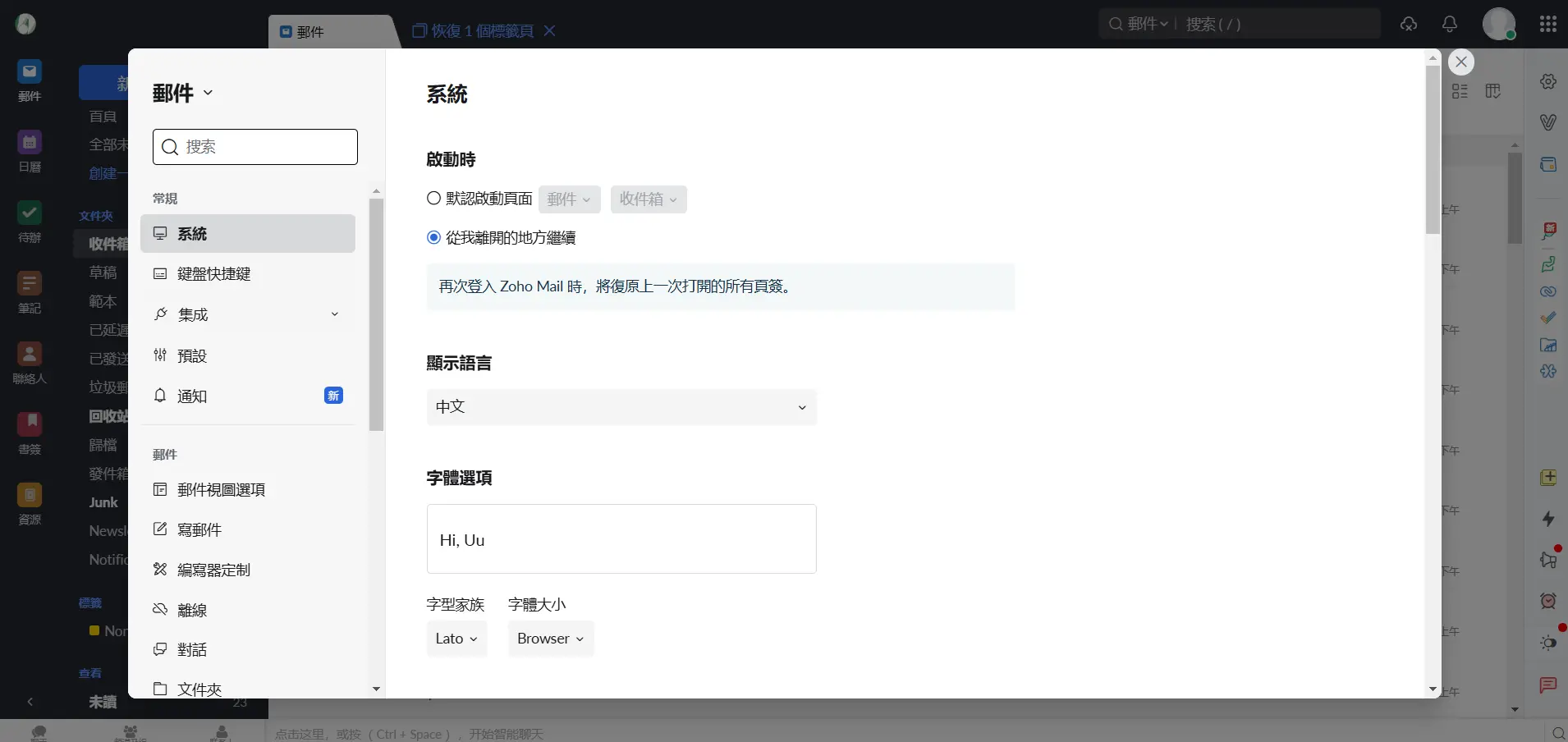Select 從我離開的地方繼續 radio option

pyautogui.click(x=433, y=237)
